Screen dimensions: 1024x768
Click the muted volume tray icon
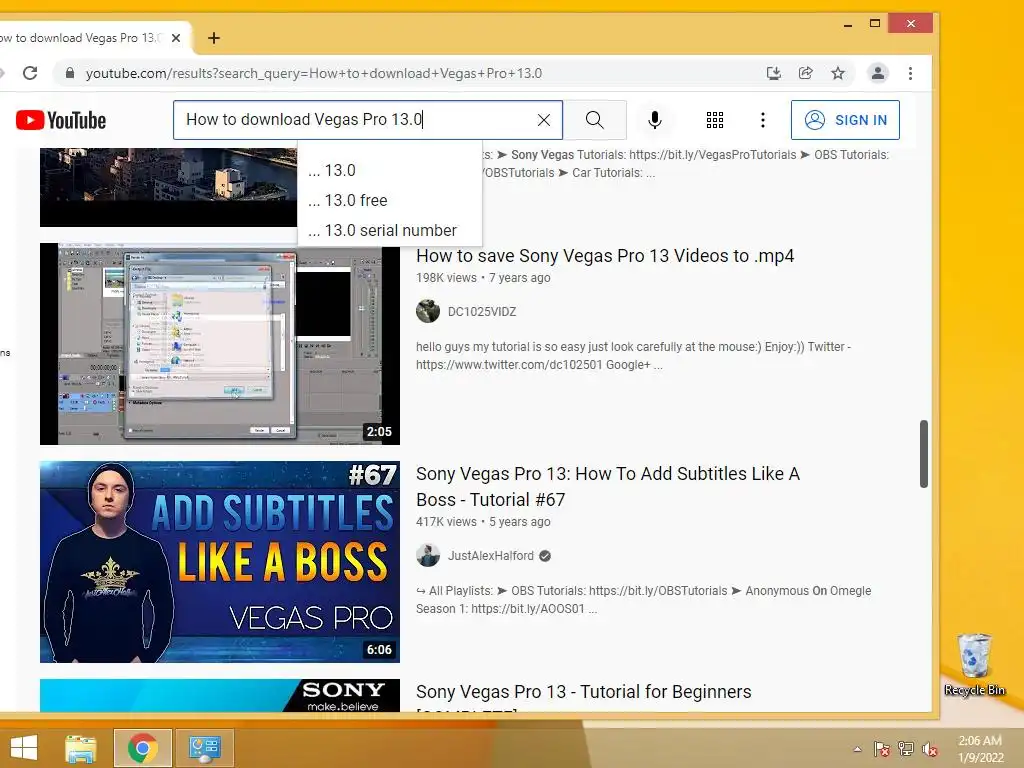[x=930, y=749]
